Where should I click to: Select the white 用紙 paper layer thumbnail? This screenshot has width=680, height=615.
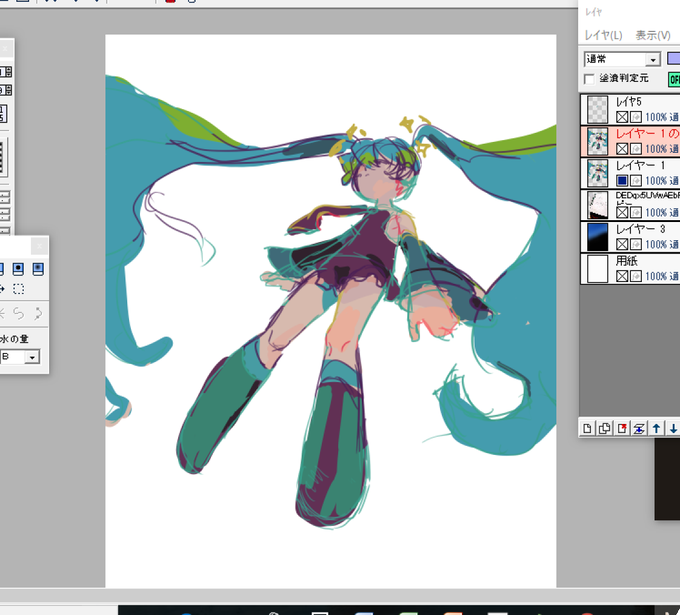click(597, 268)
